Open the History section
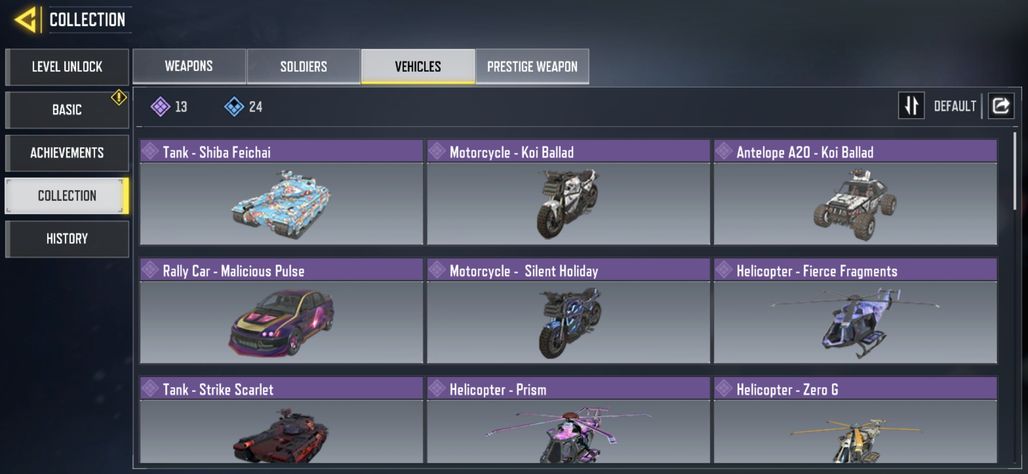Viewport: 1028px width, 474px height. point(67,239)
